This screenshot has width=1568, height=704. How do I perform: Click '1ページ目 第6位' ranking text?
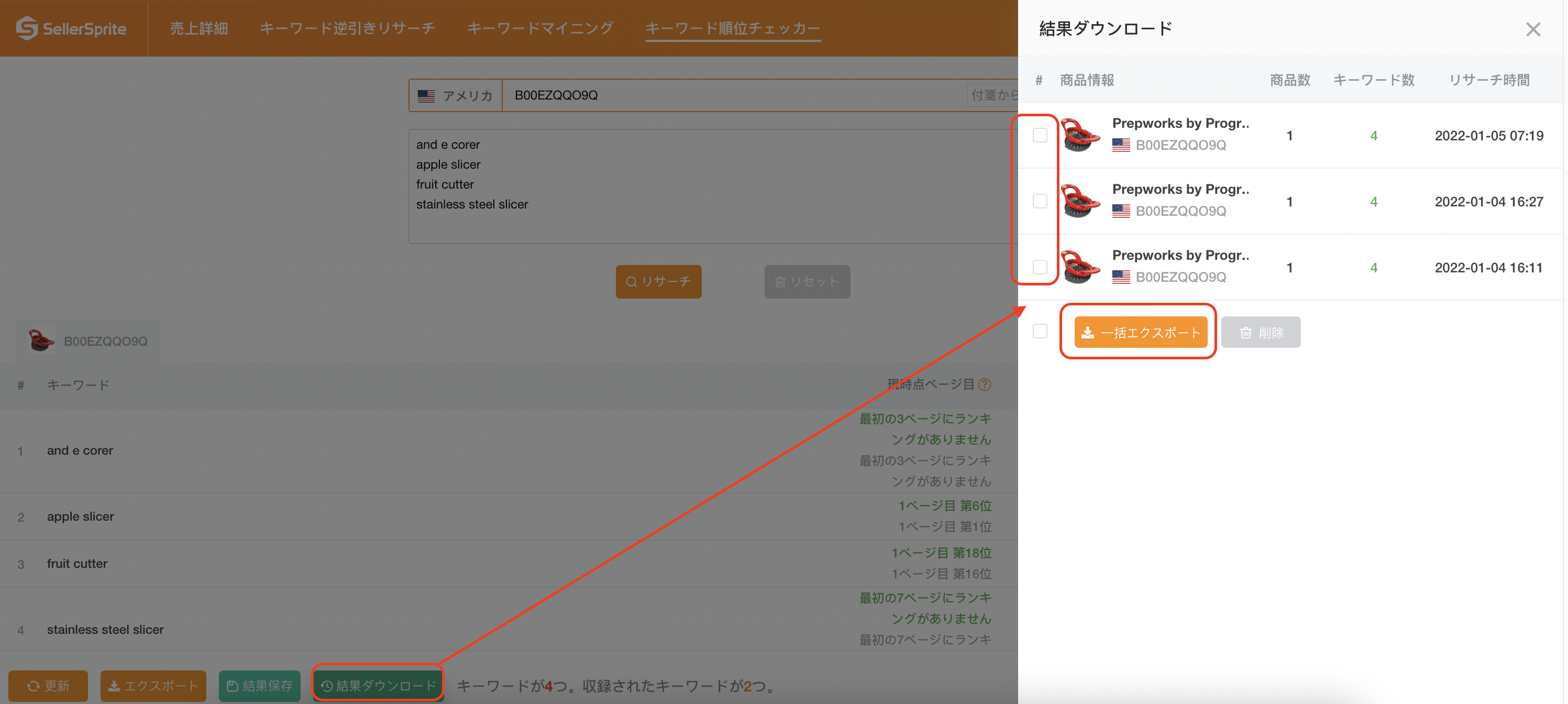[x=945, y=505]
